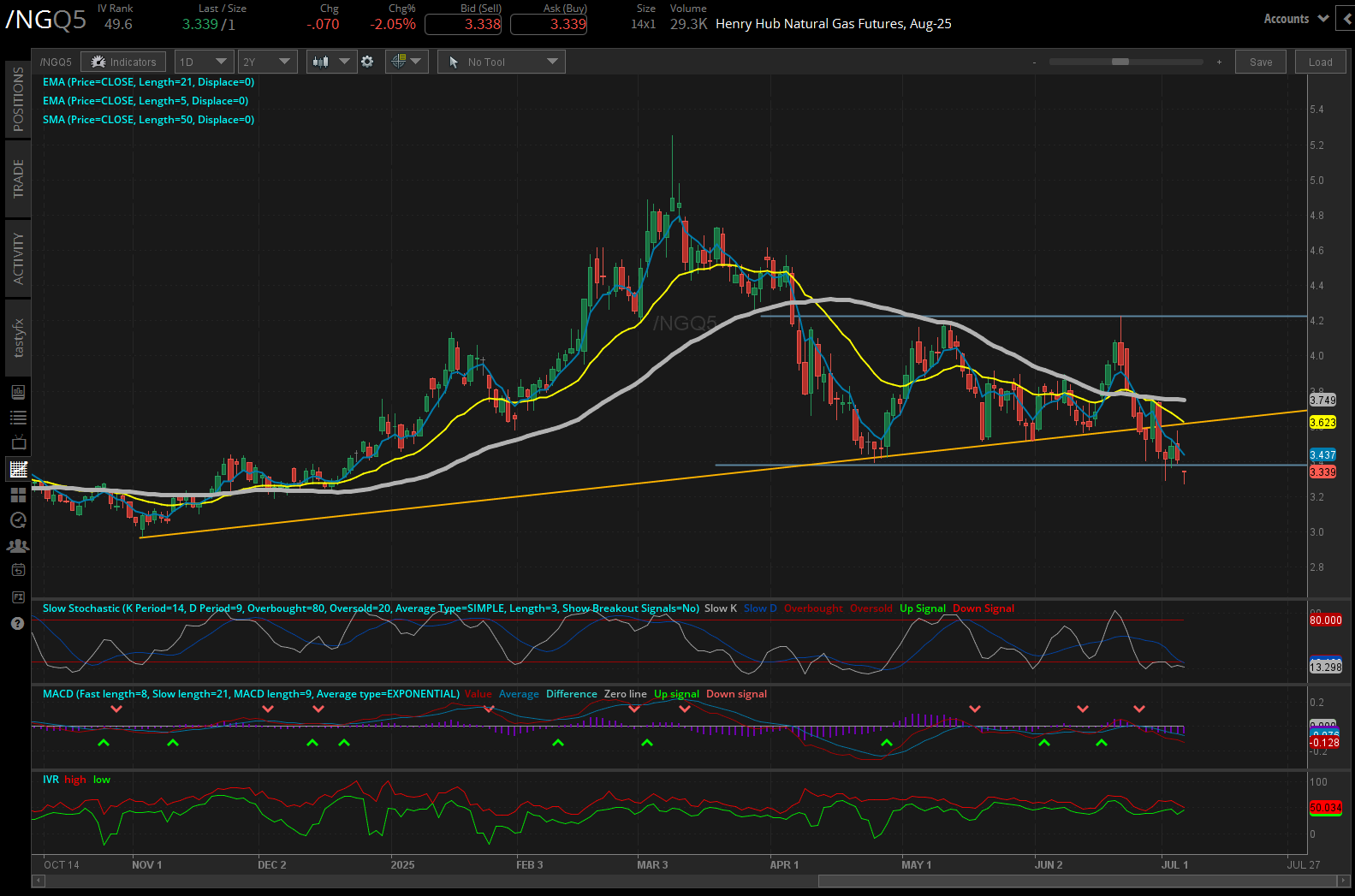This screenshot has width=1355, height=896.
Task: Open the Indicators menu button
Action: click(x=124, y=62)
